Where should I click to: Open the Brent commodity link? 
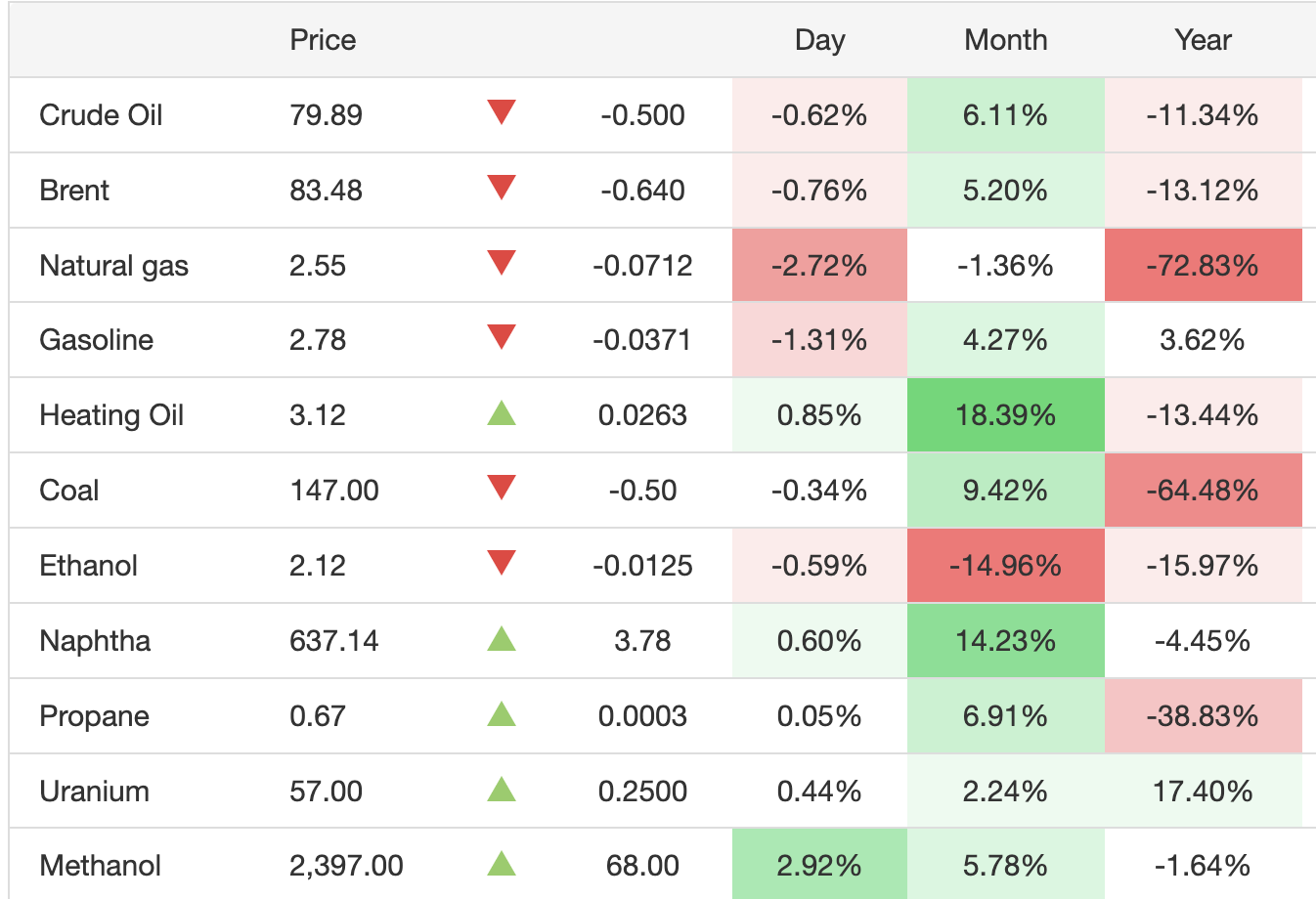(74, 191)
